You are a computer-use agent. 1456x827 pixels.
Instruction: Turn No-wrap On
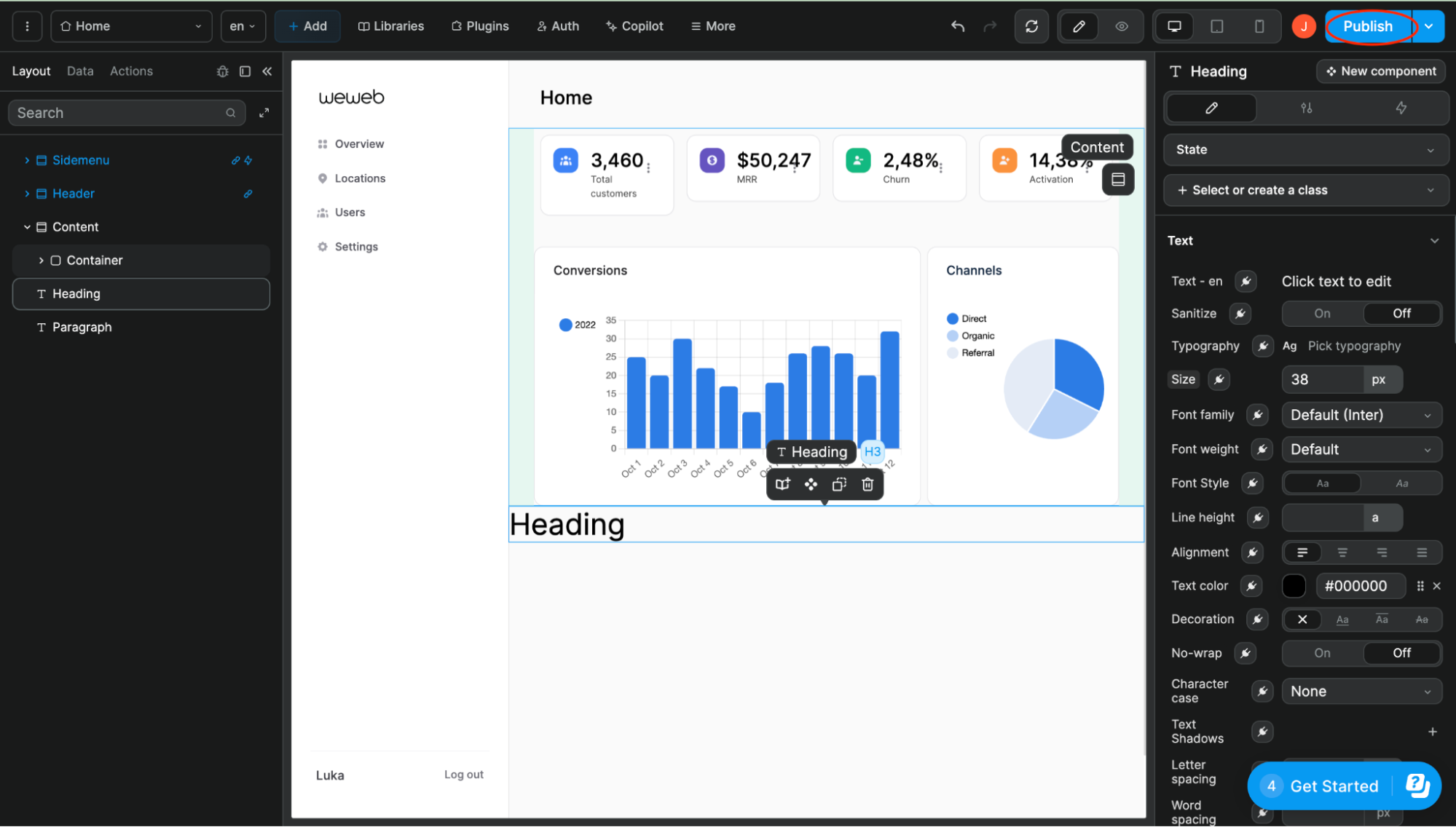tap(1322, 653)
